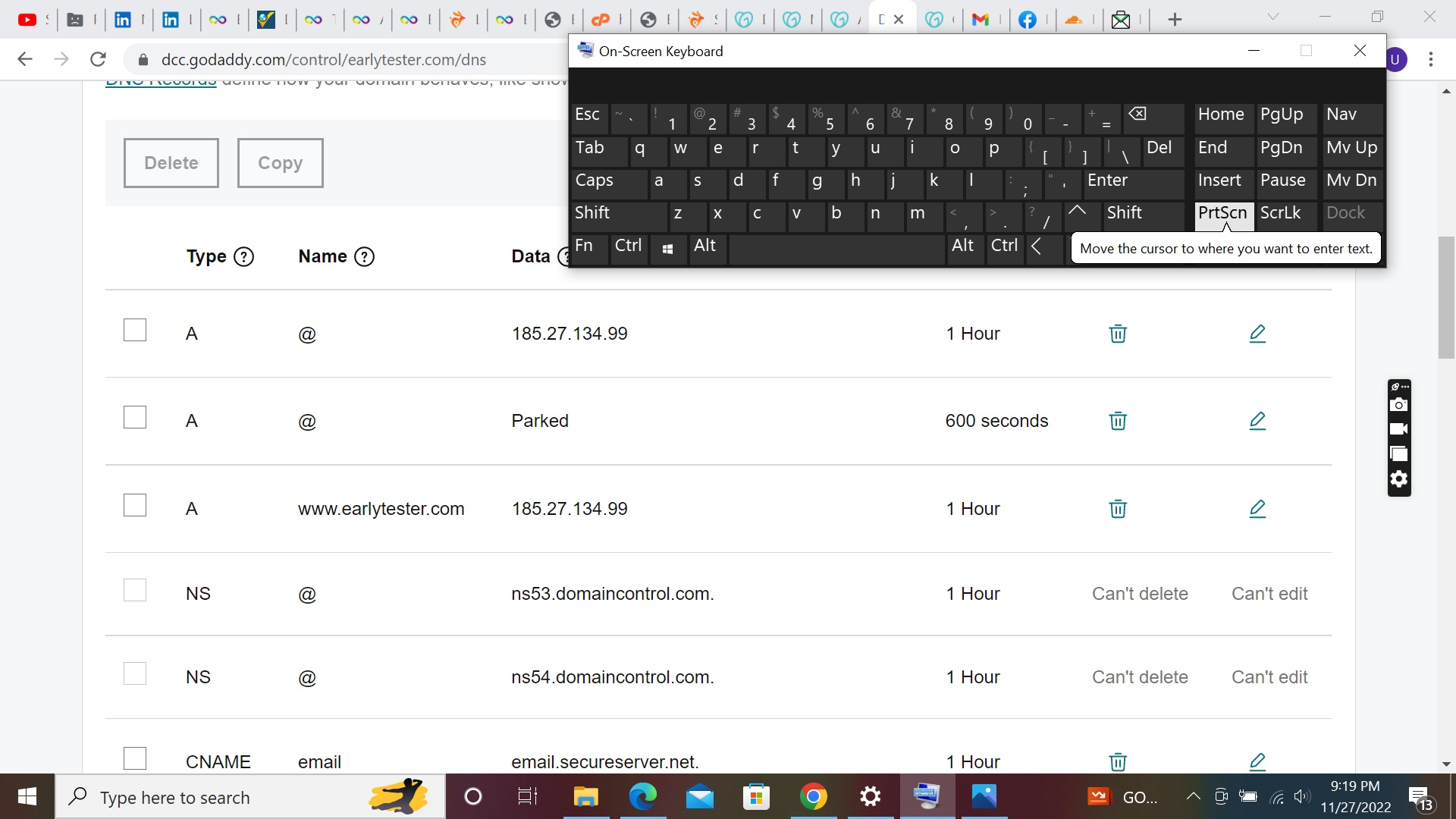The image size is (1456, 819).
Task: Click the screenshot camera icon in side toolbar
Action: point(1398,405)
